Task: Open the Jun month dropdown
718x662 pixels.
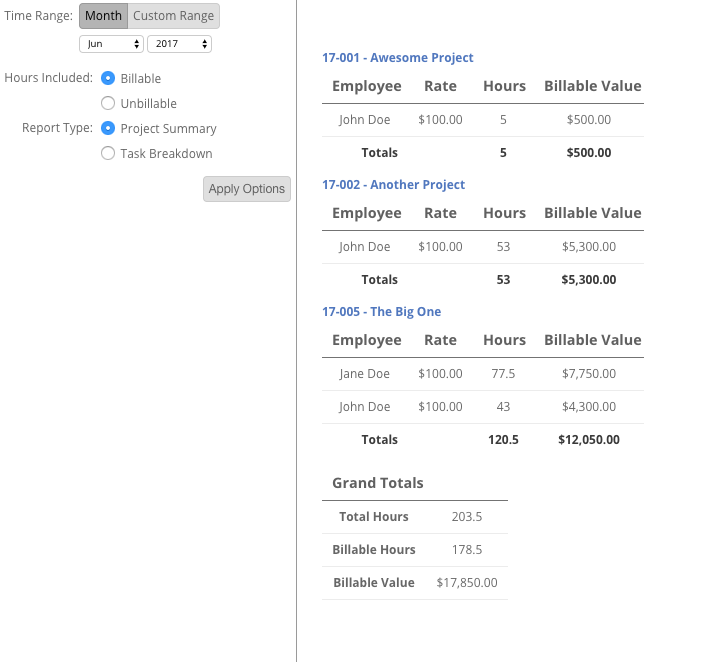Action: point(111,44)
